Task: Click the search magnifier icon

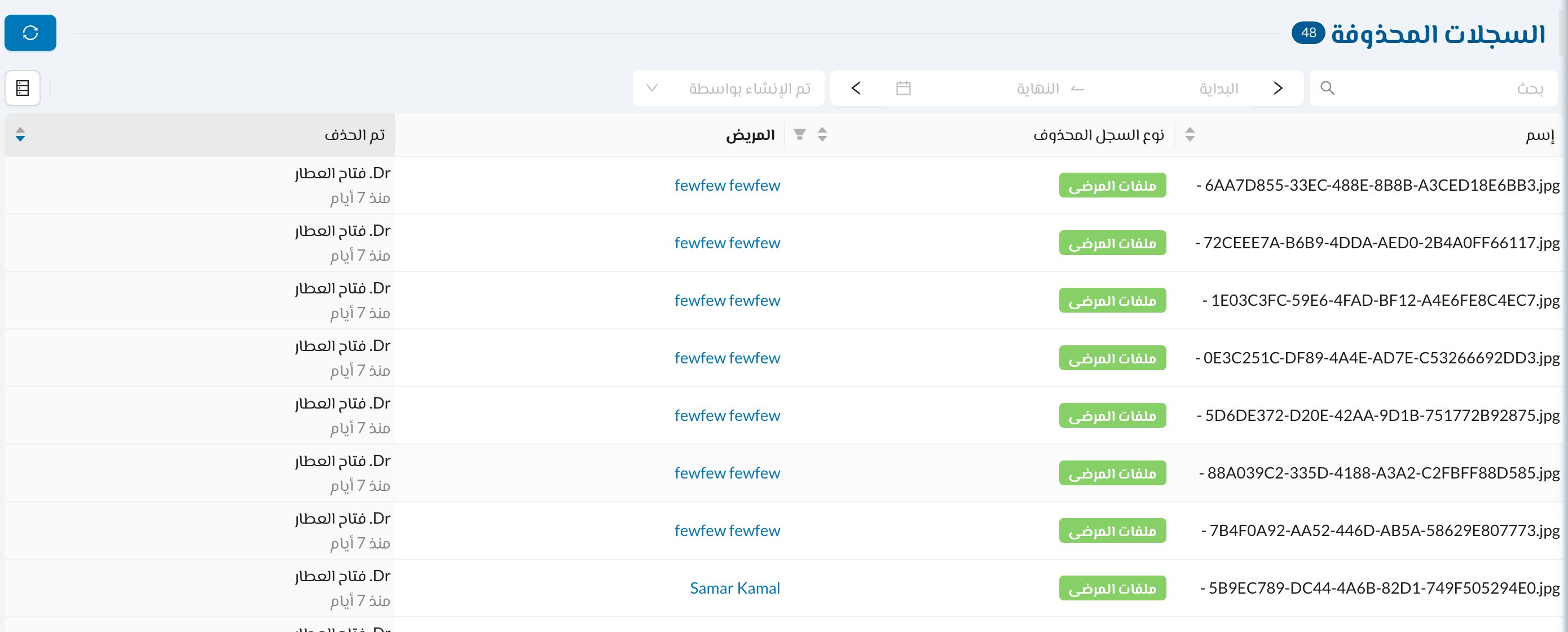Action: tap(1328, 88)
